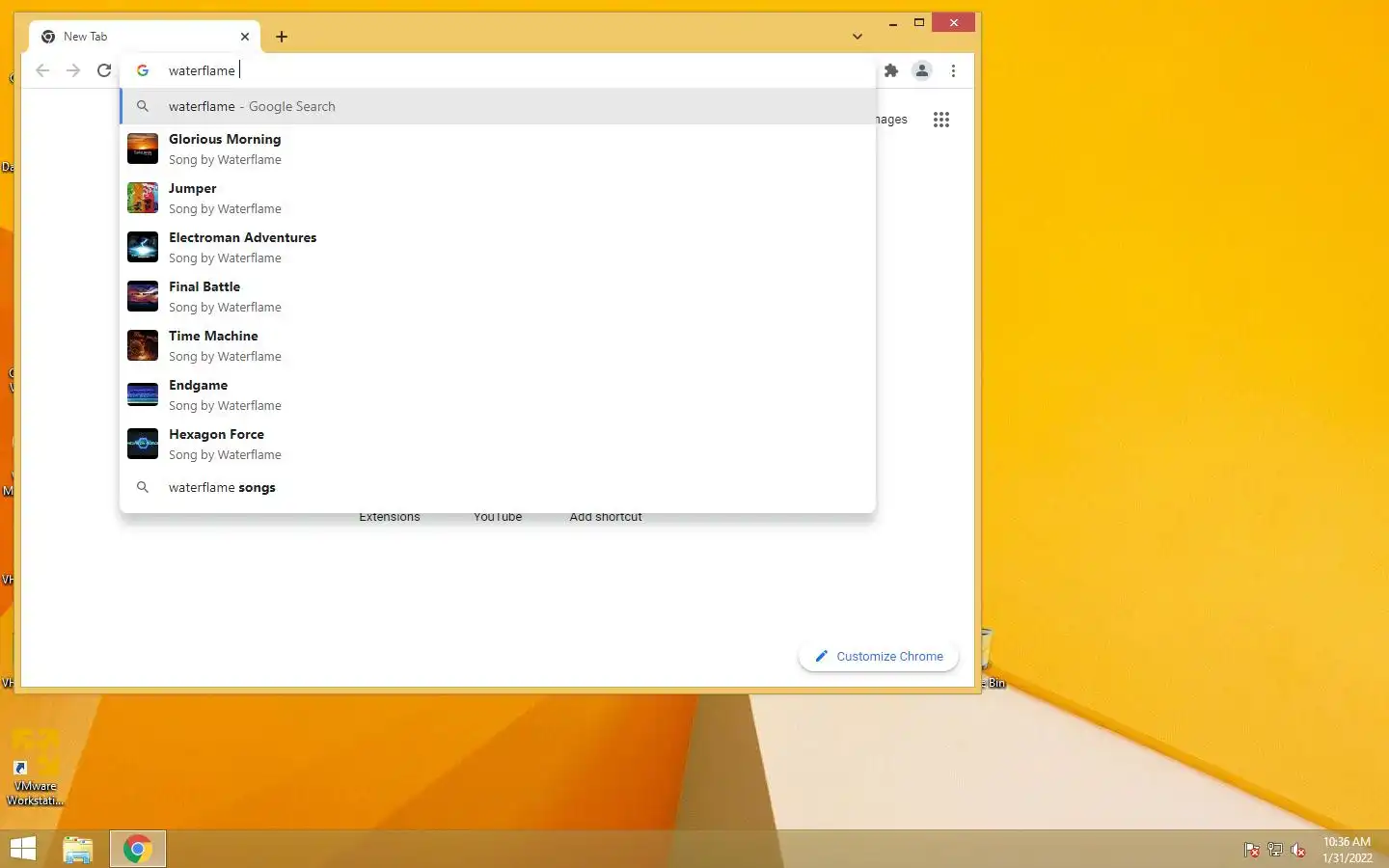Click the Hexagon Force album thumbnail
This screenshot has width=1389, height=868.
(143, 444)
